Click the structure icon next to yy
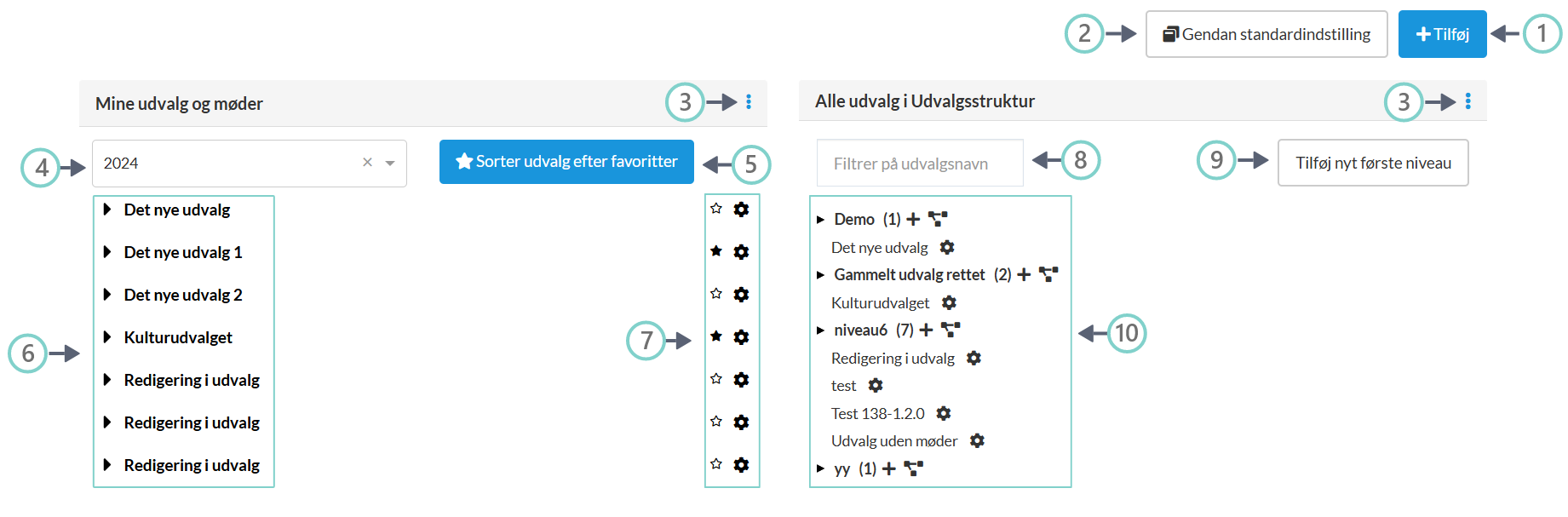1568x517 pixels. tap(913, 468)
